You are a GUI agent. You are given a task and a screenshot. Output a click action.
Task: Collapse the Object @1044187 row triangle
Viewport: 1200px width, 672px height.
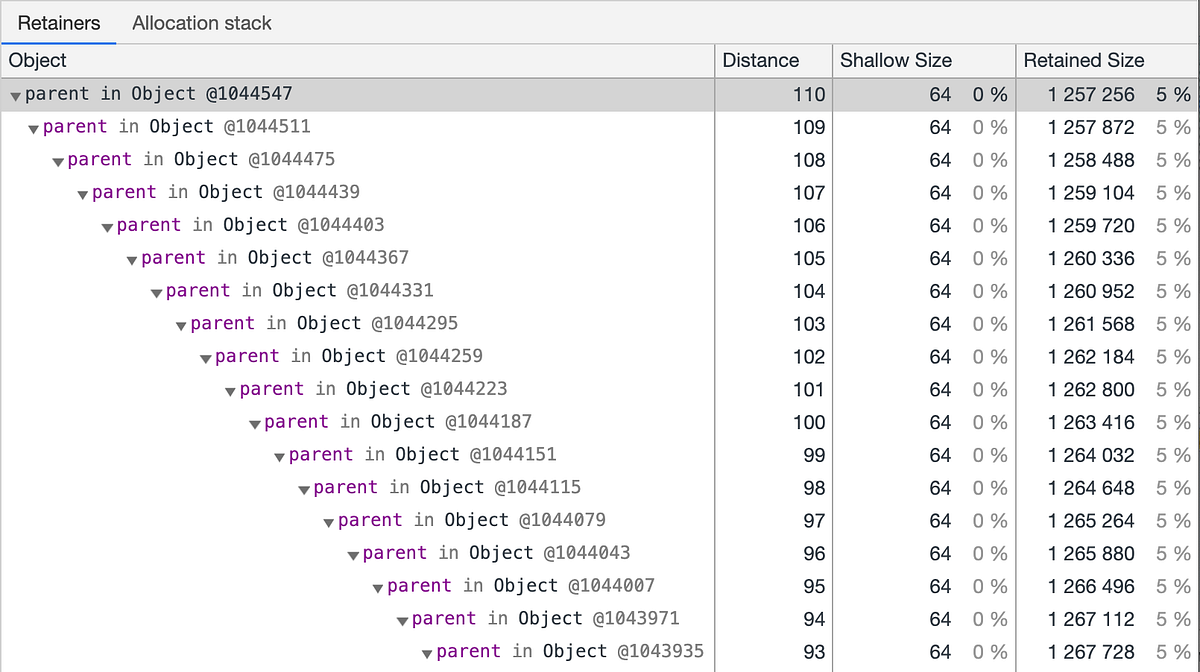coord(254,425)
